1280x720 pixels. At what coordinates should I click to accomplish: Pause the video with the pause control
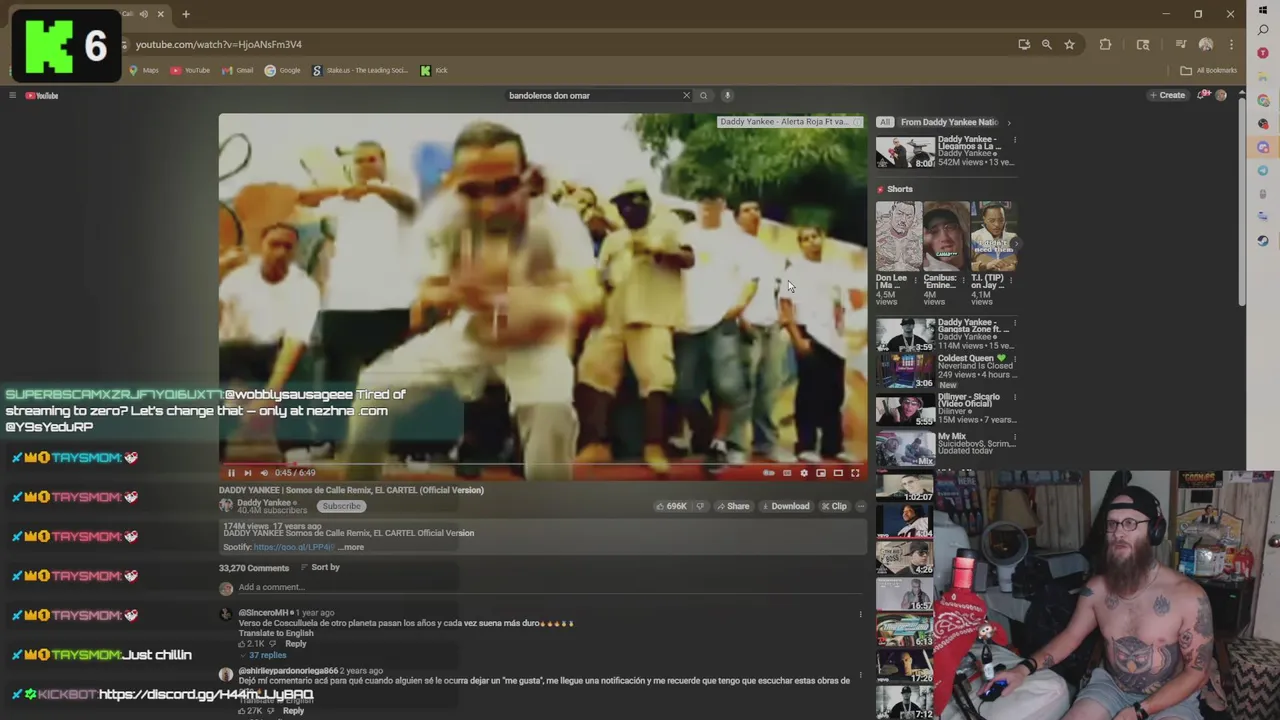pyautogui.click(x=231, y=473)
